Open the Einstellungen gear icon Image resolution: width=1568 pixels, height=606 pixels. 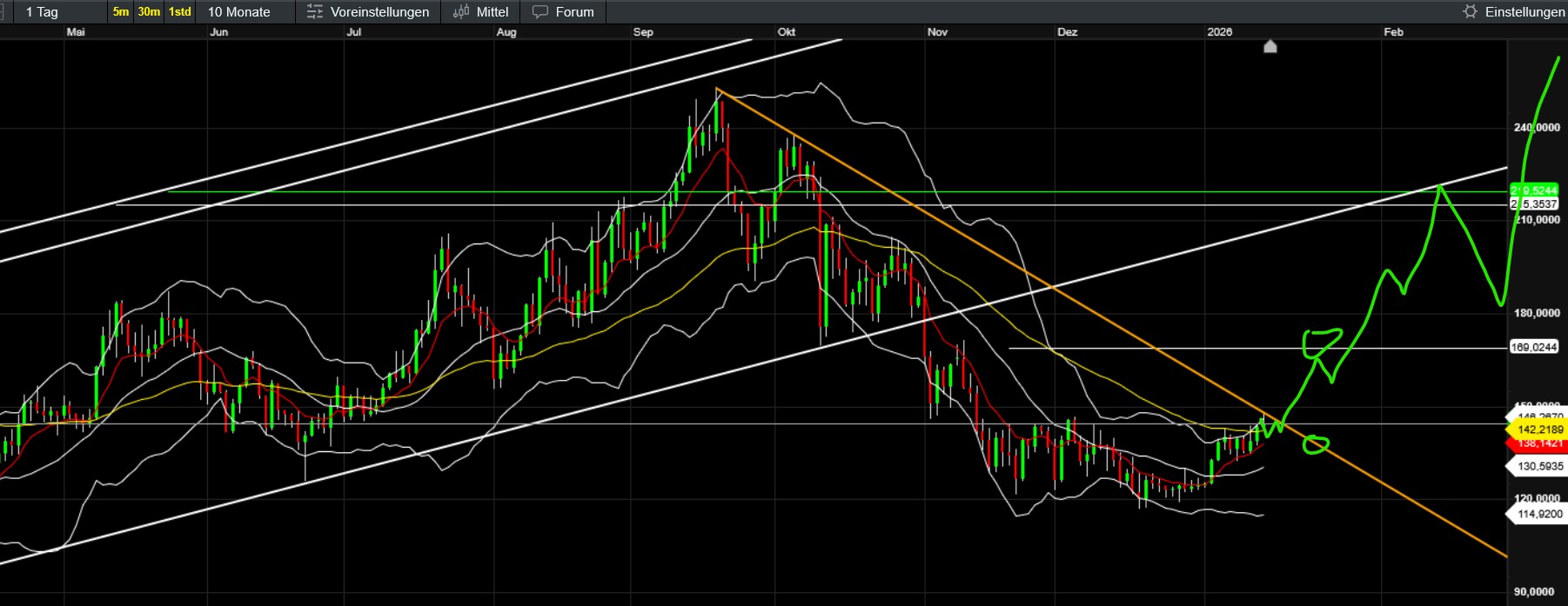point(1470,12)
